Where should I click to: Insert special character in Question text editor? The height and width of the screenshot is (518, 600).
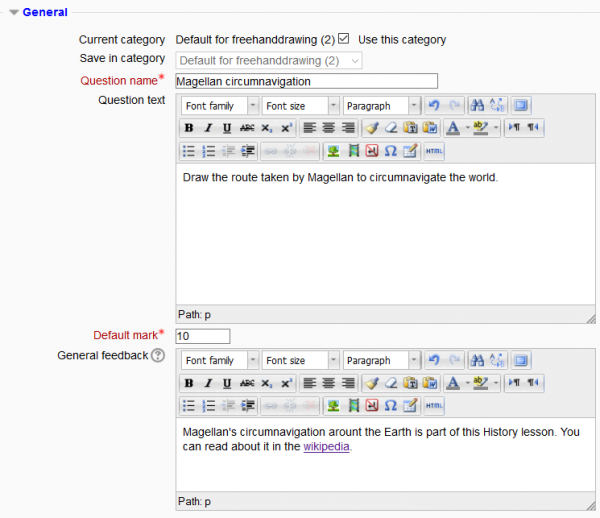391,151
